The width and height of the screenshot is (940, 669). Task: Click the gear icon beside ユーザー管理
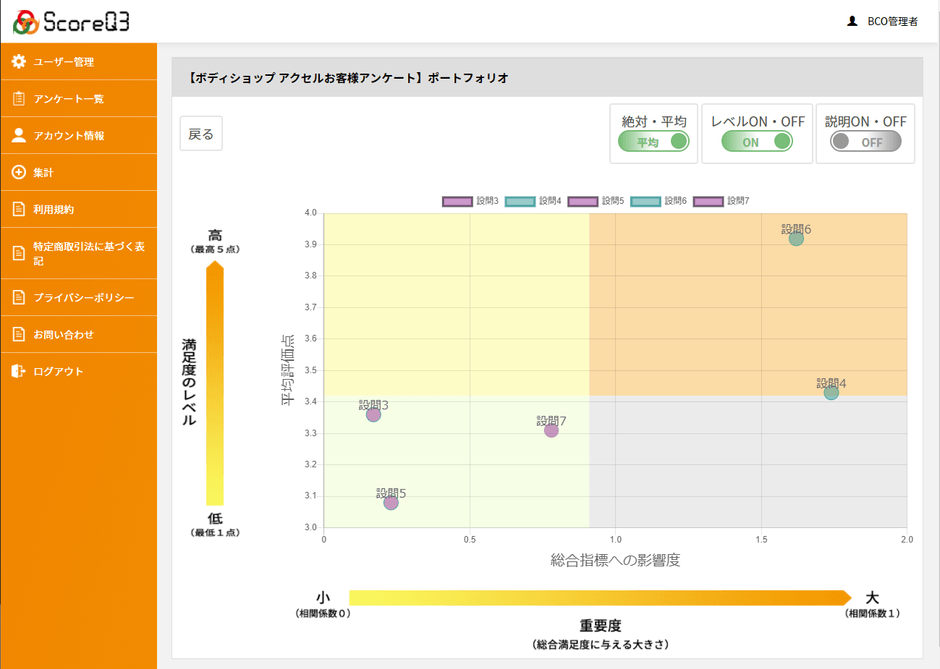click(x=18, y=62)
